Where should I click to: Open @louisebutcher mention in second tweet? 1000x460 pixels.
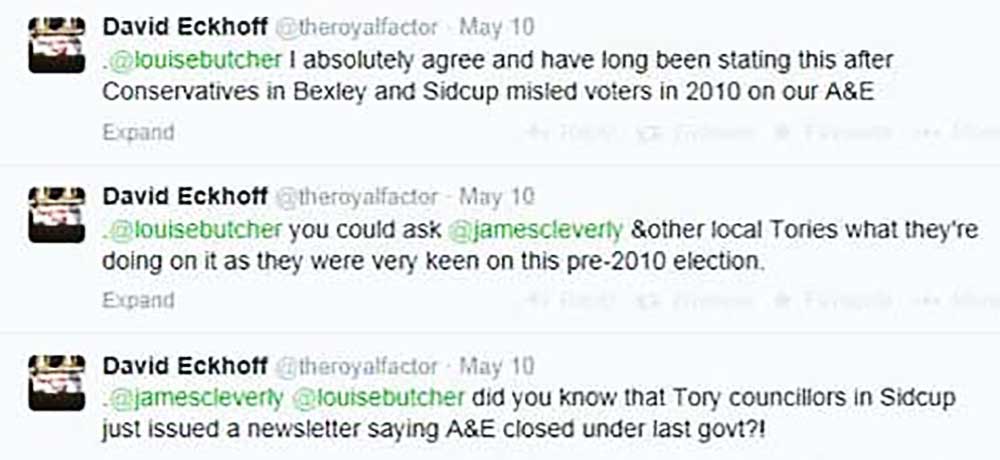(196, 229)
